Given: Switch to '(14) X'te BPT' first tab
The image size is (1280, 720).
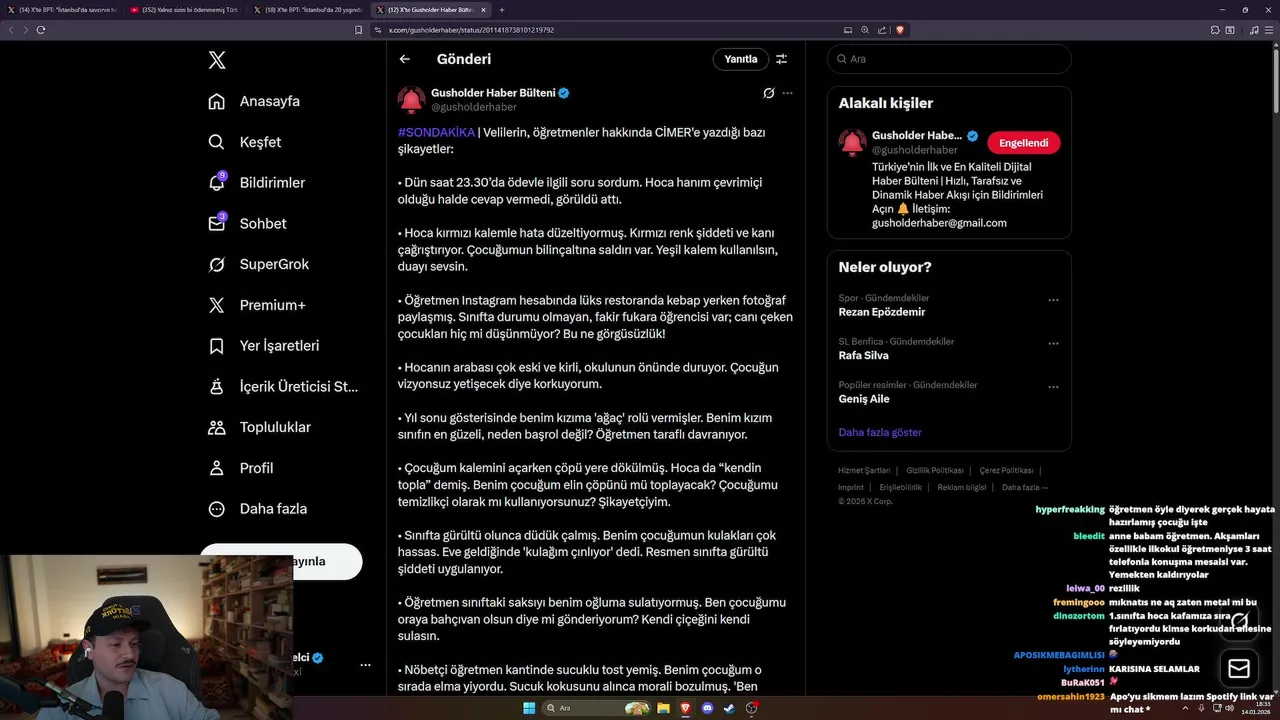Looking at the screenshot, I should (x=61, y=10).
